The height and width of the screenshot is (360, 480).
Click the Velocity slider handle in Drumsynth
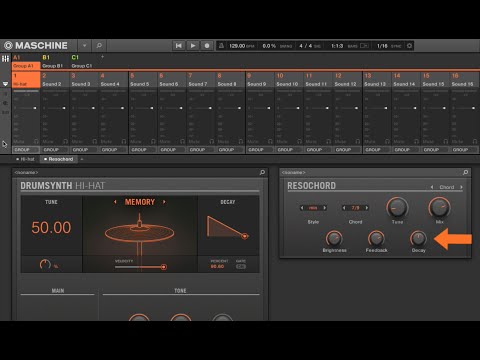click(164, 267)
